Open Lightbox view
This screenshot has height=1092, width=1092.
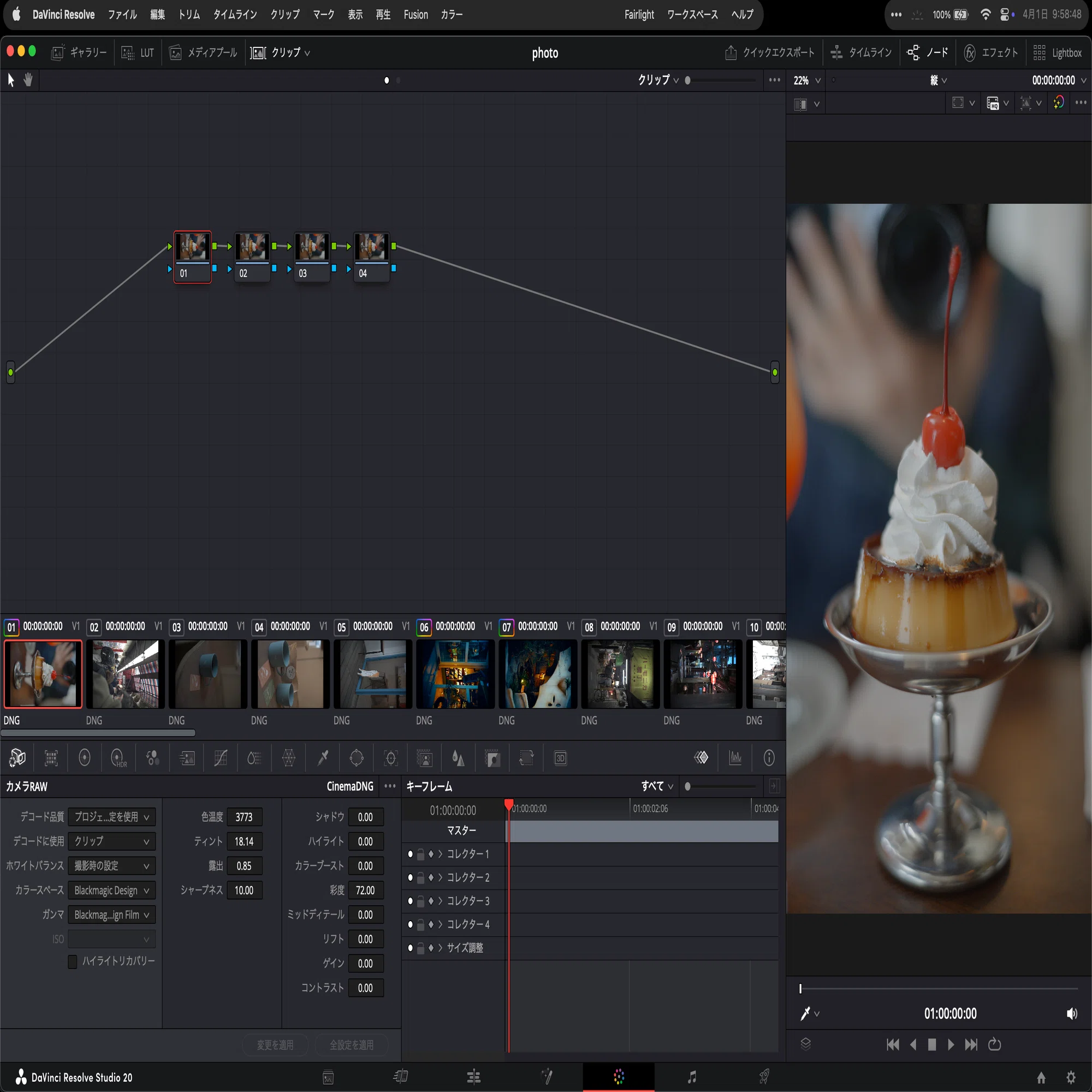tap(1058, 52)
